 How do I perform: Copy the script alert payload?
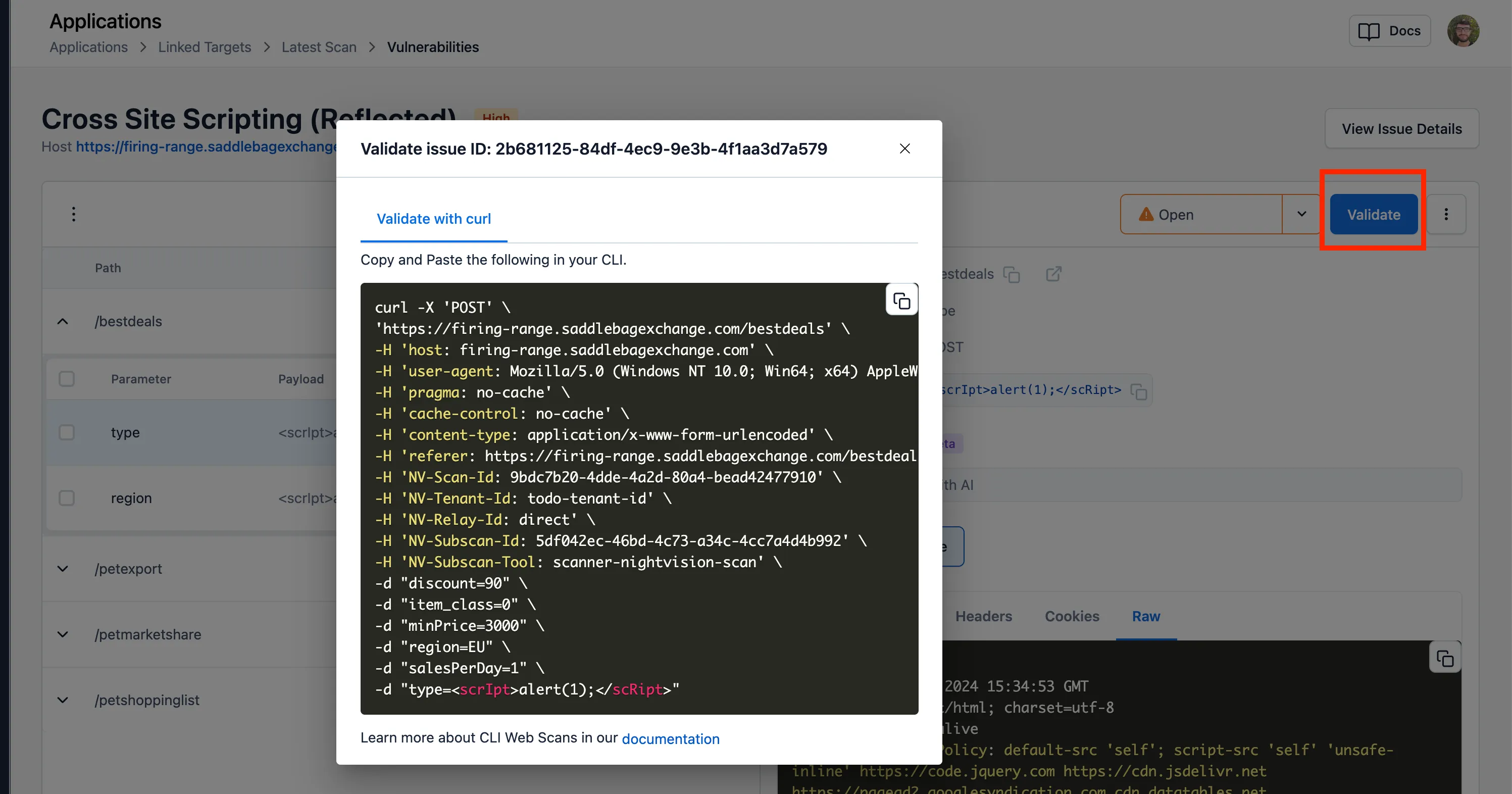coord(1139,391)
